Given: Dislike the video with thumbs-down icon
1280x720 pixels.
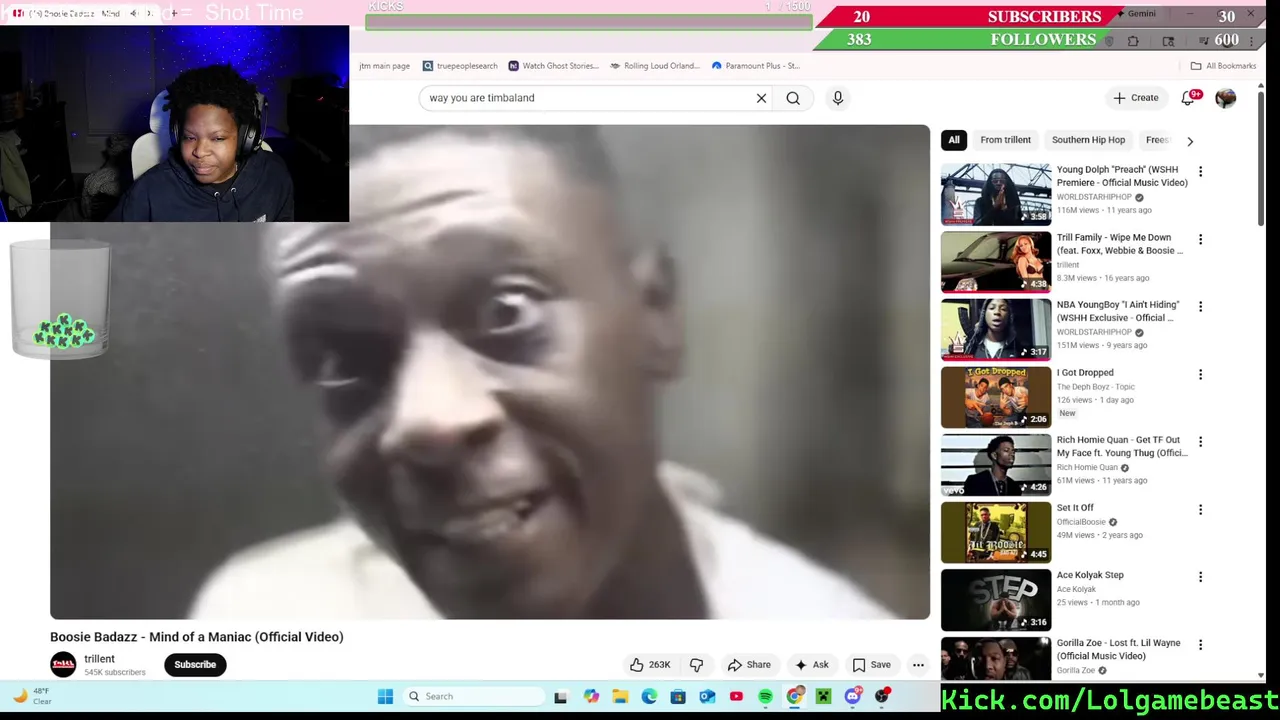Looking at the screenshot, I should point(696,664).
